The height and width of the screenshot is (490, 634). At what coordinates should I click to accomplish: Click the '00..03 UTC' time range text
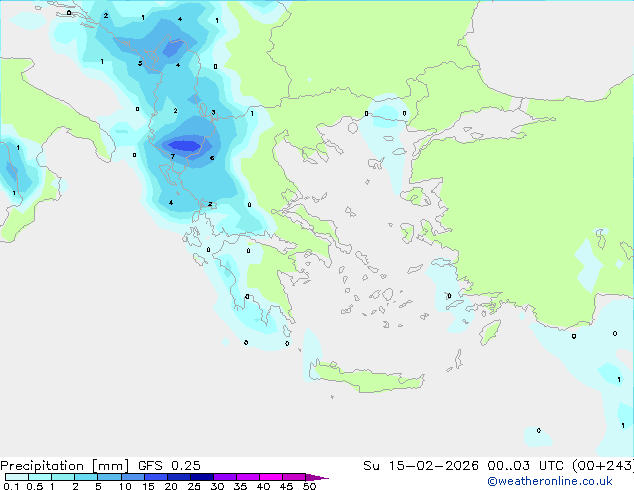pos(525,466)
